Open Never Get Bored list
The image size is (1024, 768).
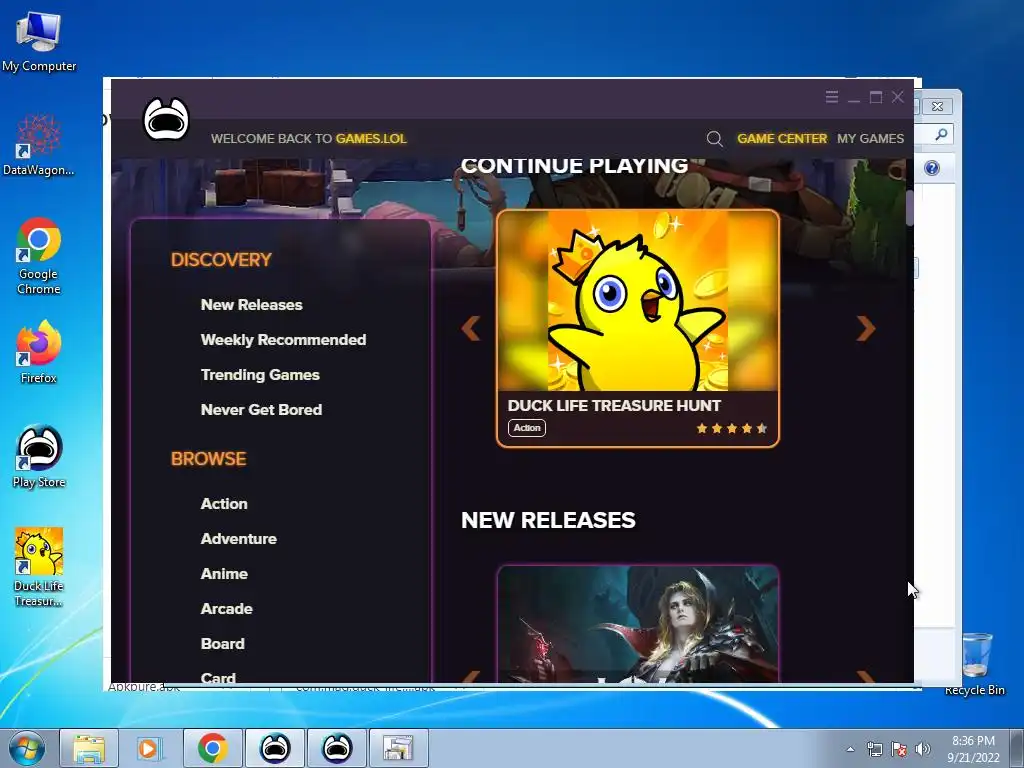click(x=261, y=409)
